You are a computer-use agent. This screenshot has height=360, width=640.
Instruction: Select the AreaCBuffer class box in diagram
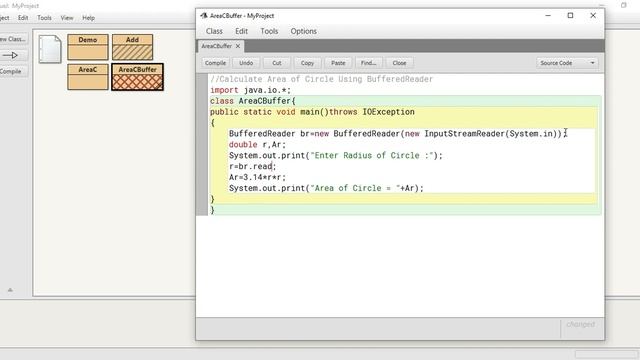coord(138,77)
